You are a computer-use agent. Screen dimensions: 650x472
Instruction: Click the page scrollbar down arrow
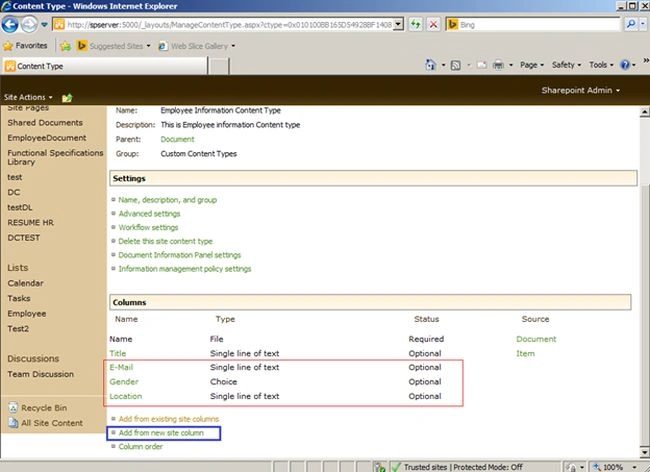644,452
